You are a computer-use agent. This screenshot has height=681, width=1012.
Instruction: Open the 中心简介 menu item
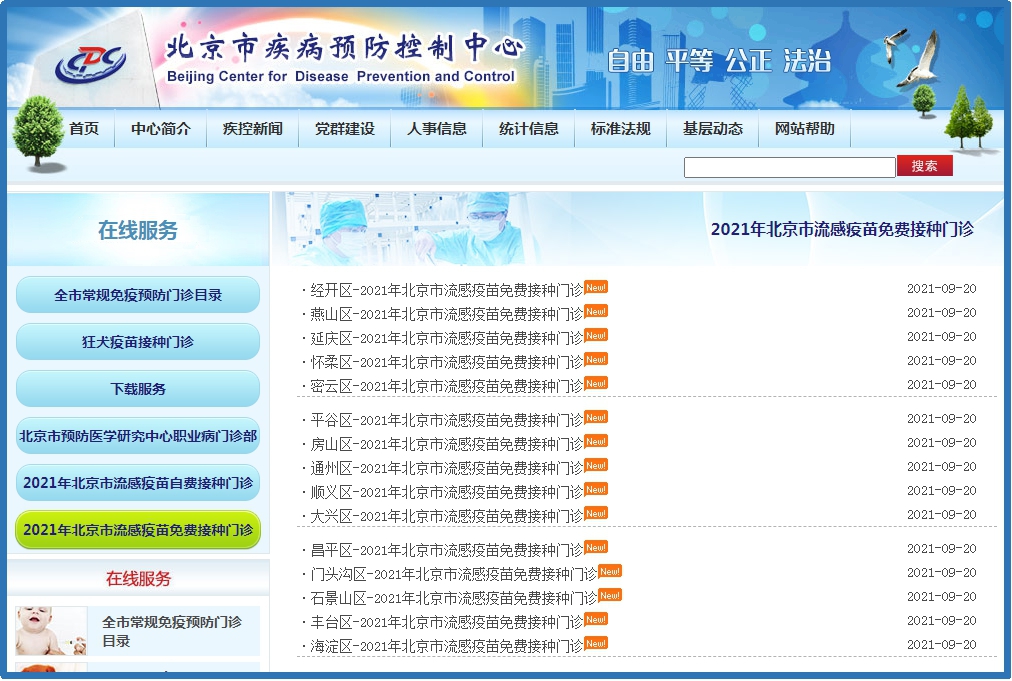tap(161, 128)
